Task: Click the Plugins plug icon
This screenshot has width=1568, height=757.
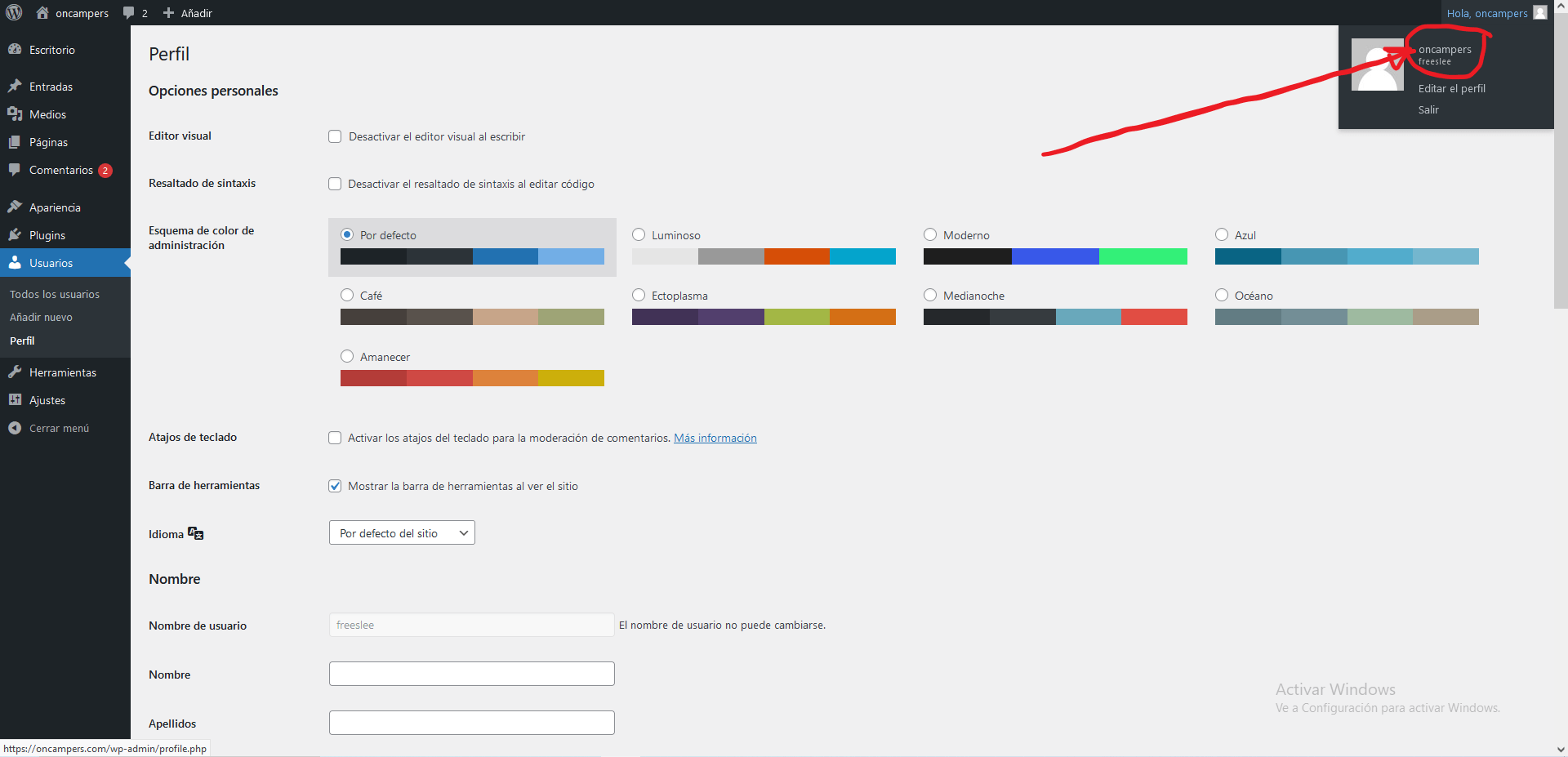Action: tap(15, 234)
